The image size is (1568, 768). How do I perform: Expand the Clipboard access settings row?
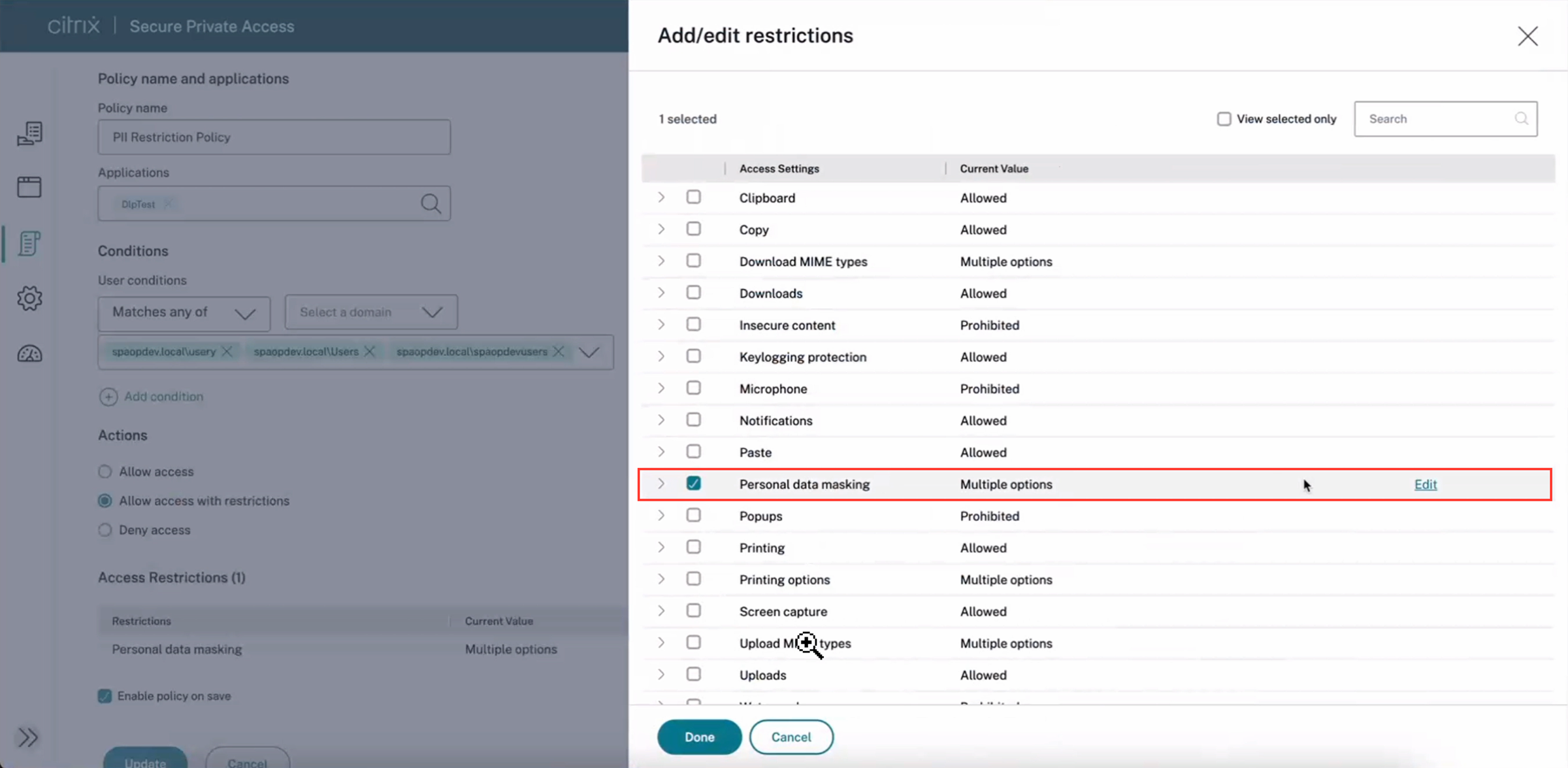[661, 197]
